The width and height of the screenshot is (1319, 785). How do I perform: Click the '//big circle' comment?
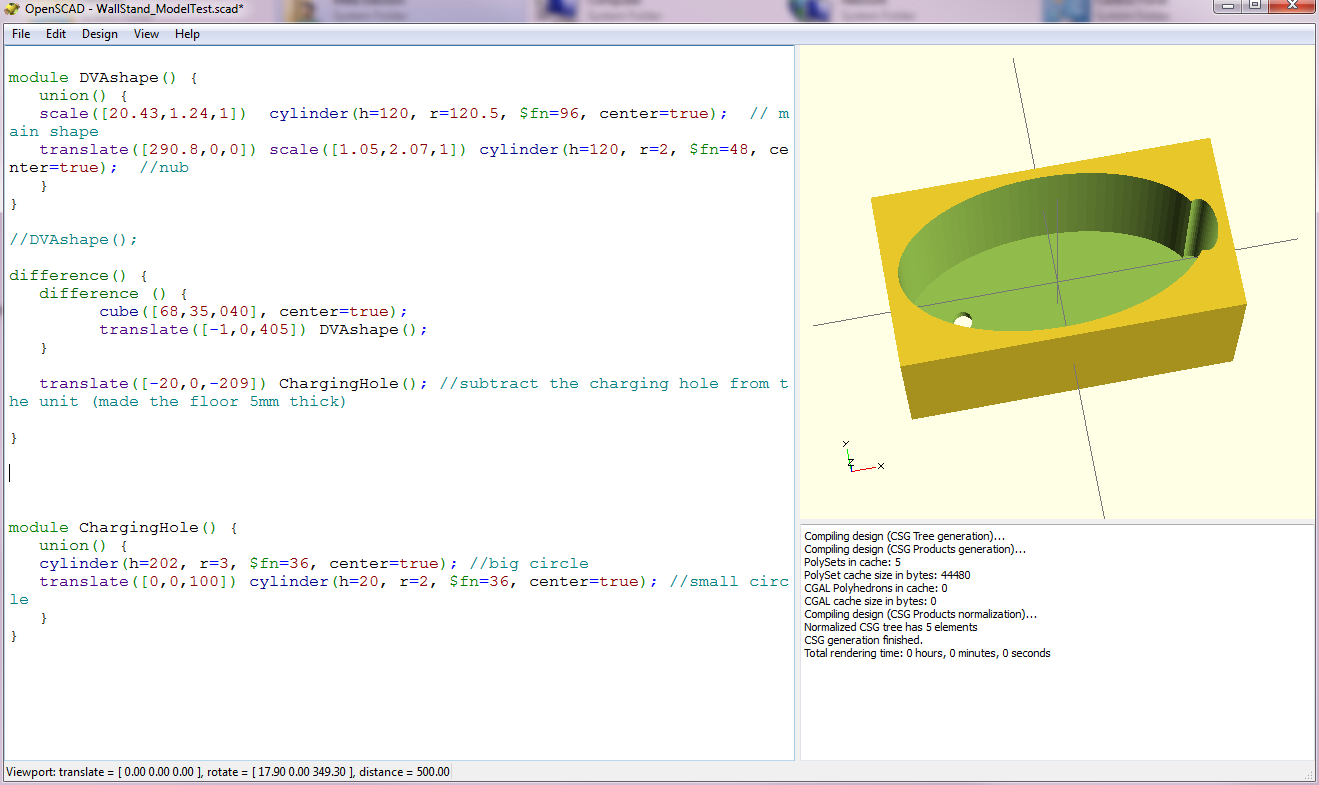click(x=529, y=563)
